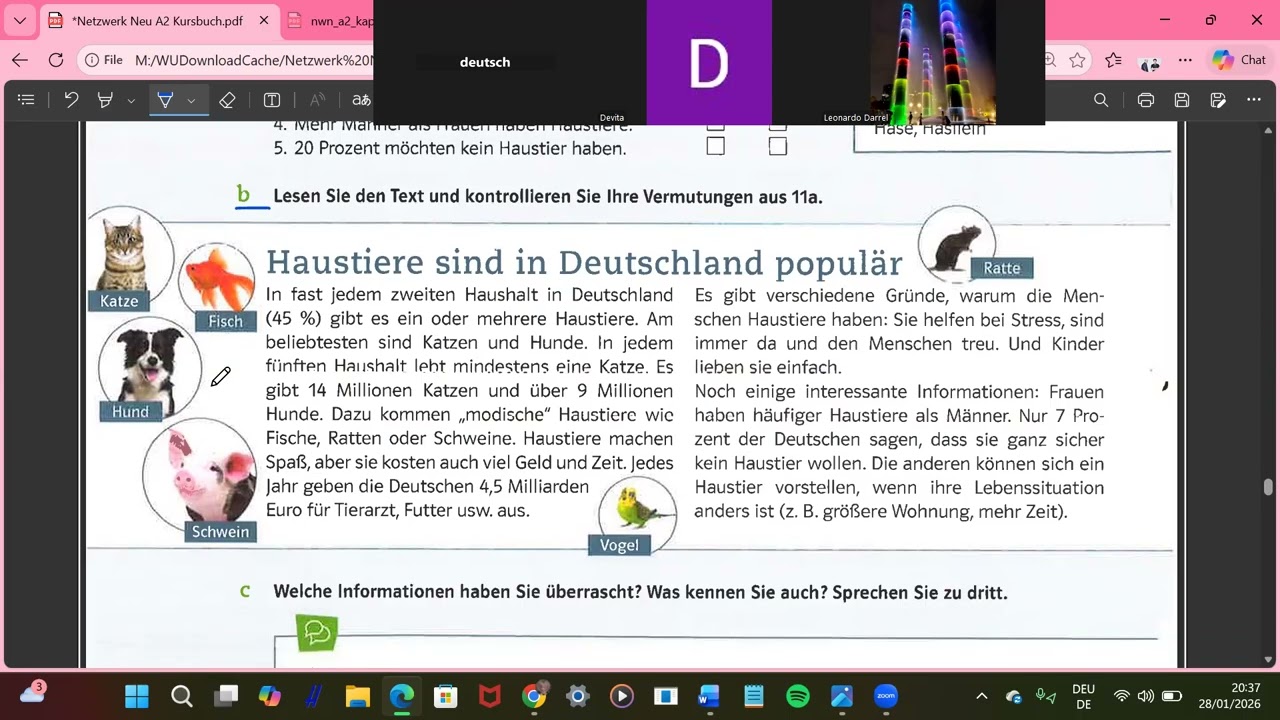Open Settings gear from the taskbar
Image resolution: width=1280 pixels, height=720 pixels.
click(578, 696)
